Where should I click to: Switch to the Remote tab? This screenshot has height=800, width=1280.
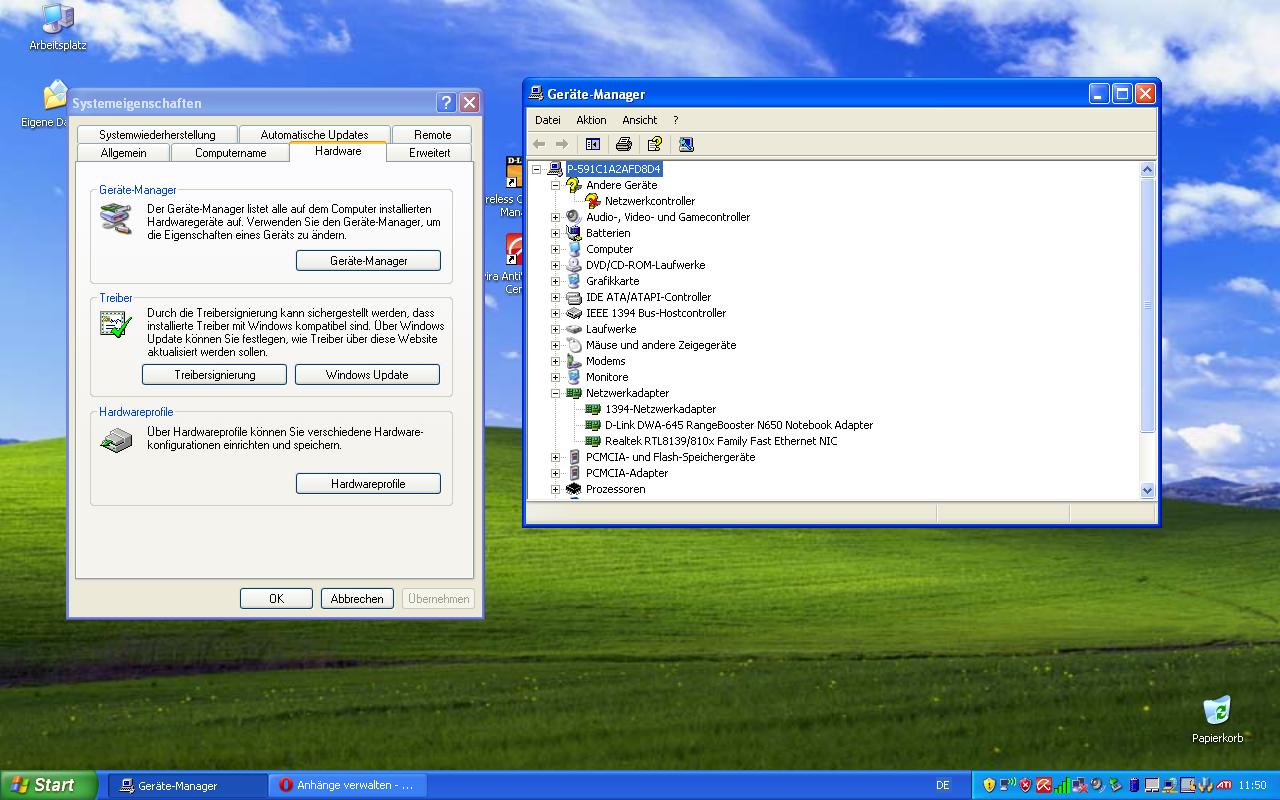coord(432,135)
